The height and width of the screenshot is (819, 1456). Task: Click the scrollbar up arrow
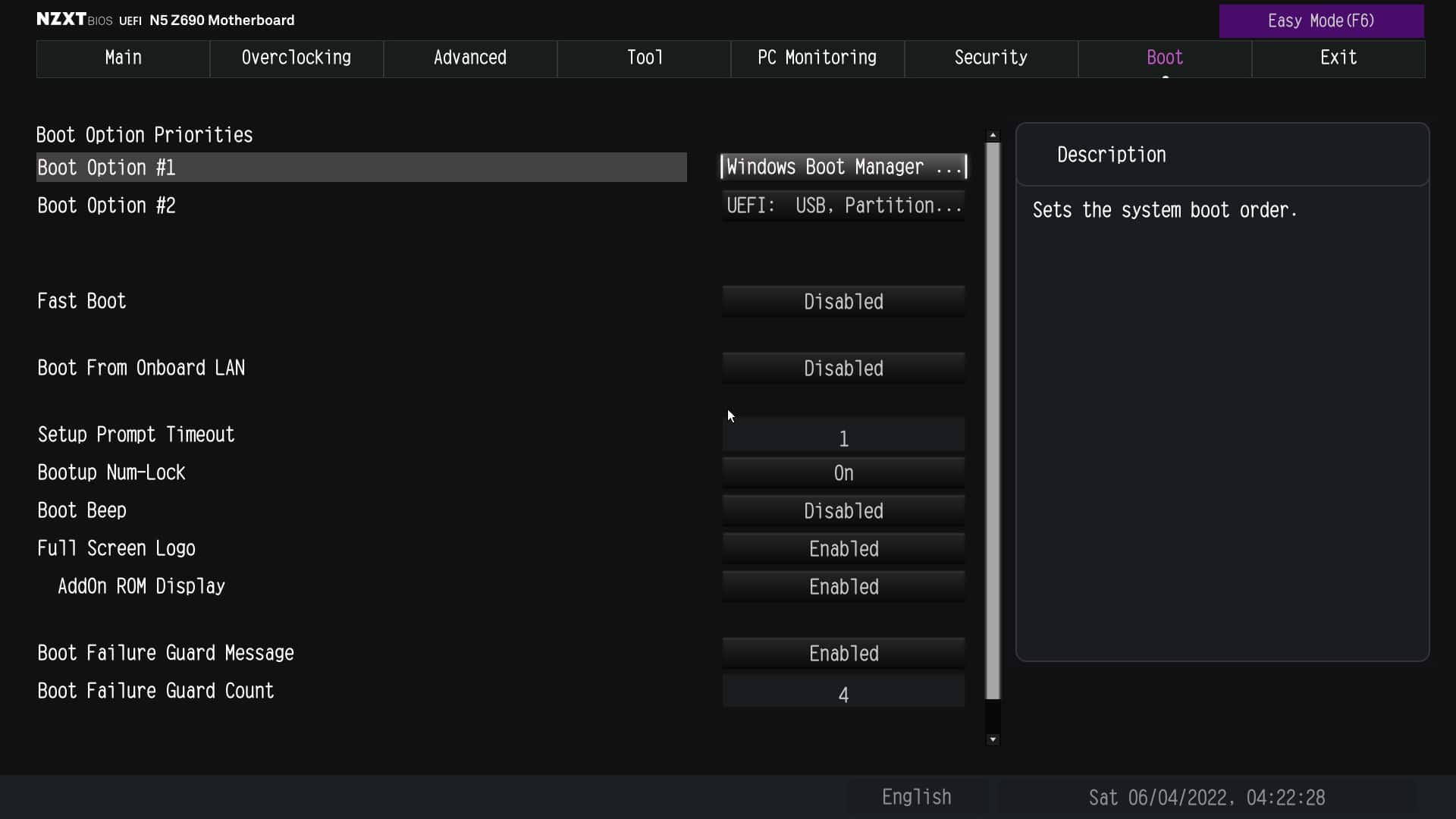tap(993, 135)
